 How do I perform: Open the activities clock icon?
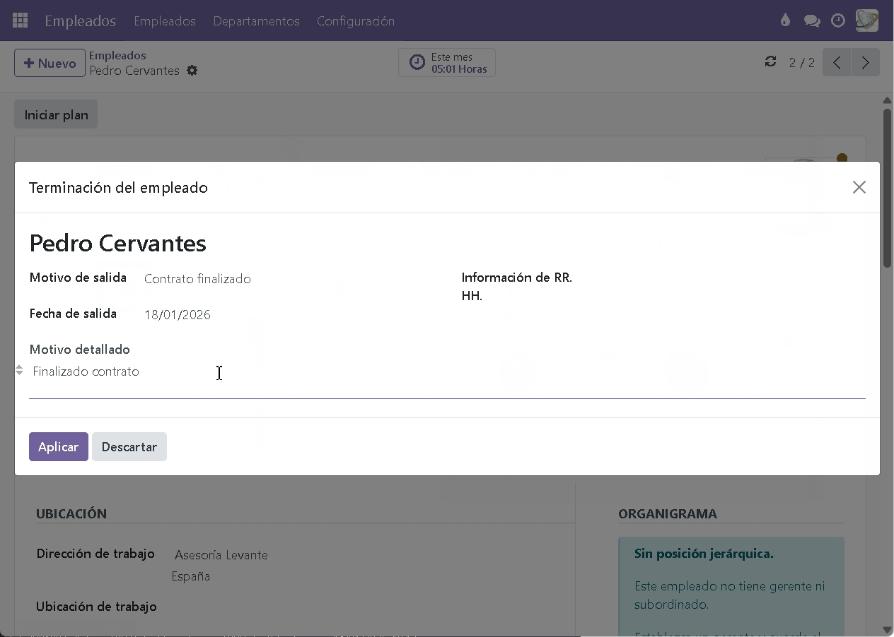coord(838,20)
